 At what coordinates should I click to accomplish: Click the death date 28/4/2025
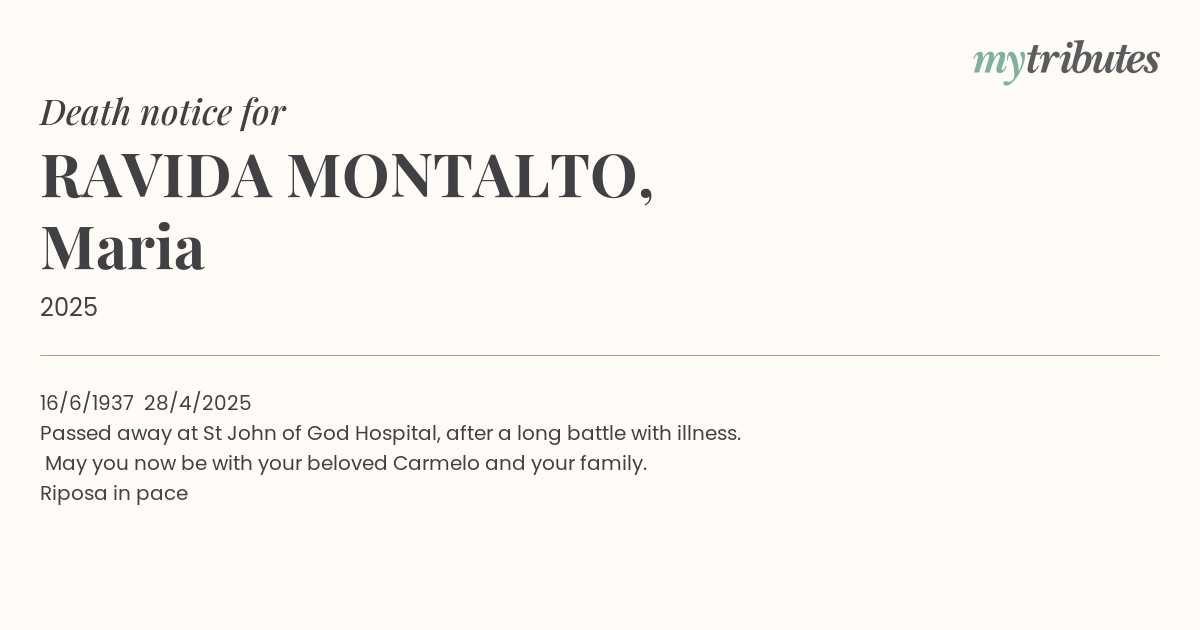[198, 403]
